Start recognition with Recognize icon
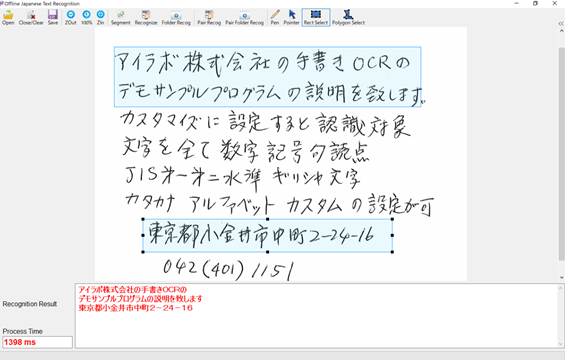The height and width of the screenshot is (360, 565). click(146, 17)
